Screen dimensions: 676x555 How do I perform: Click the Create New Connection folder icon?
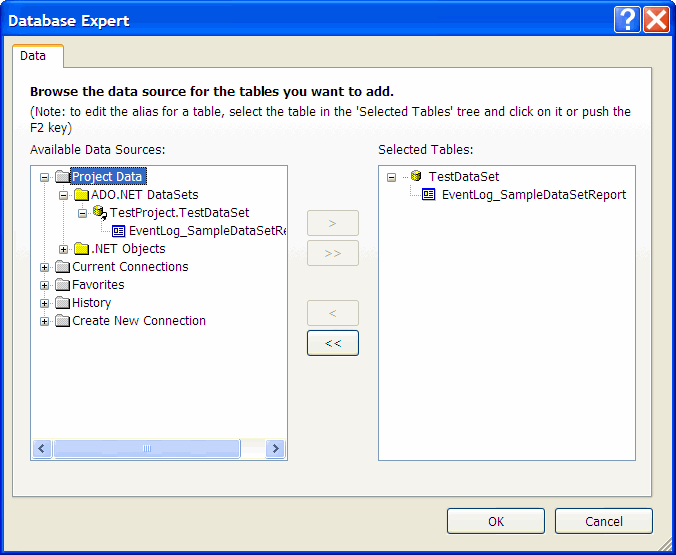click(x=62, y=321)
